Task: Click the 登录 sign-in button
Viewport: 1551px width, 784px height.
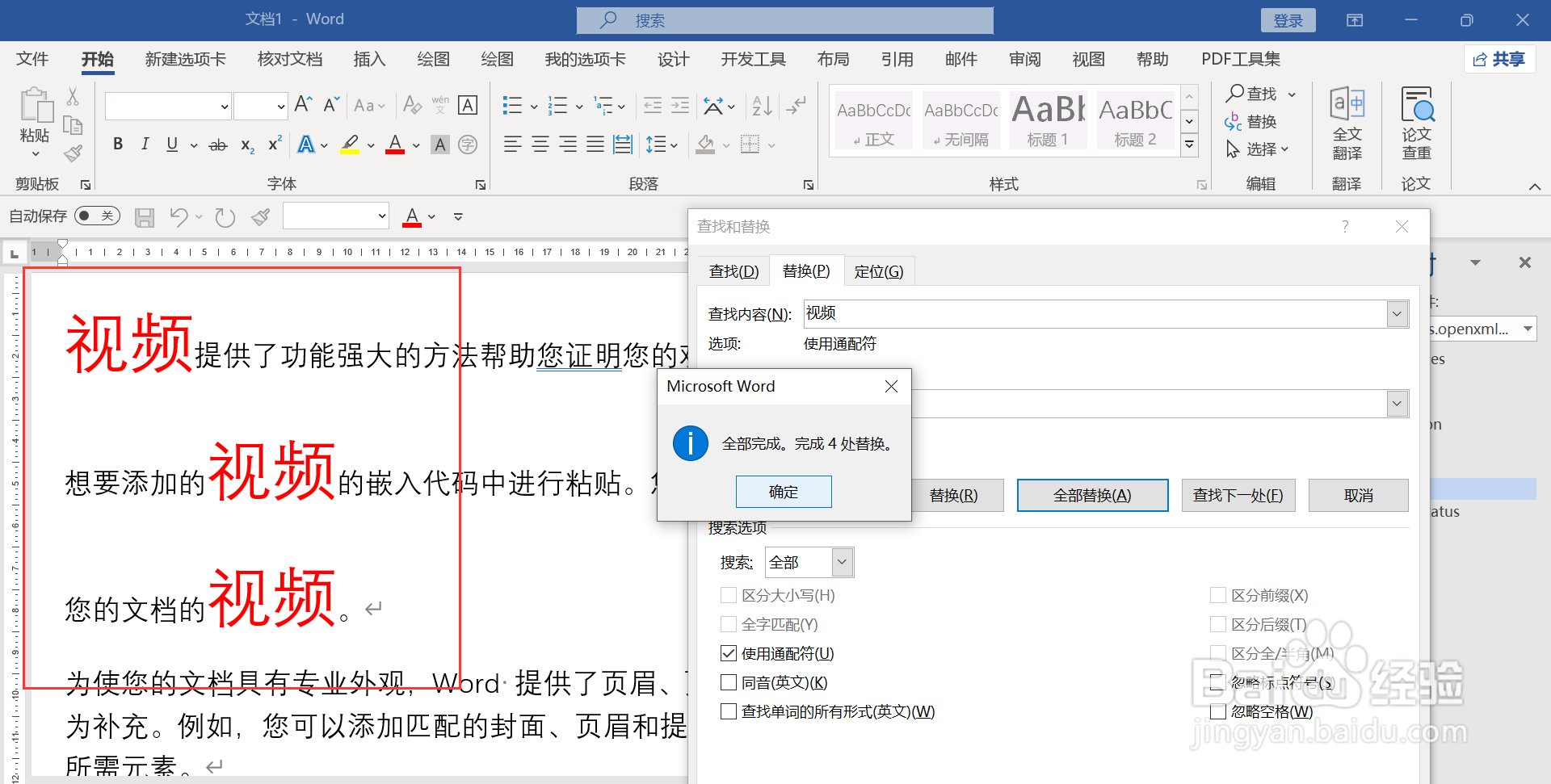Action: pos(1288,20)
